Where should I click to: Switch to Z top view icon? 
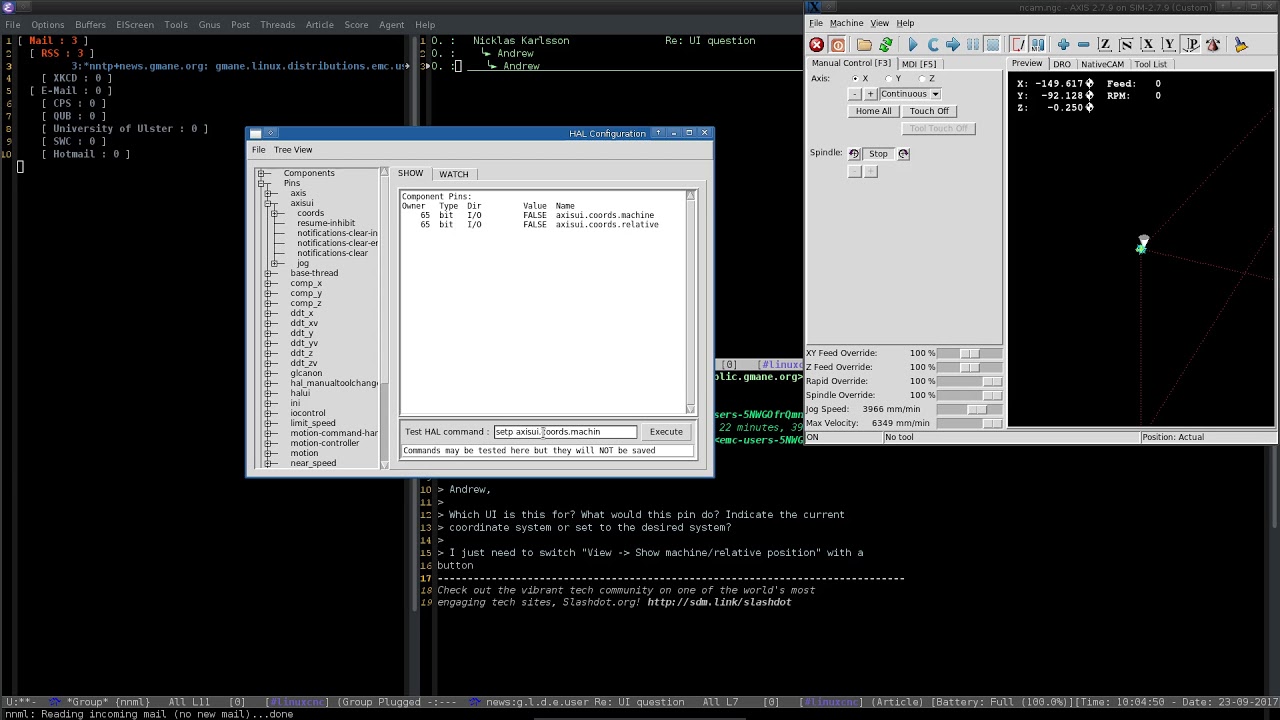1105,45
